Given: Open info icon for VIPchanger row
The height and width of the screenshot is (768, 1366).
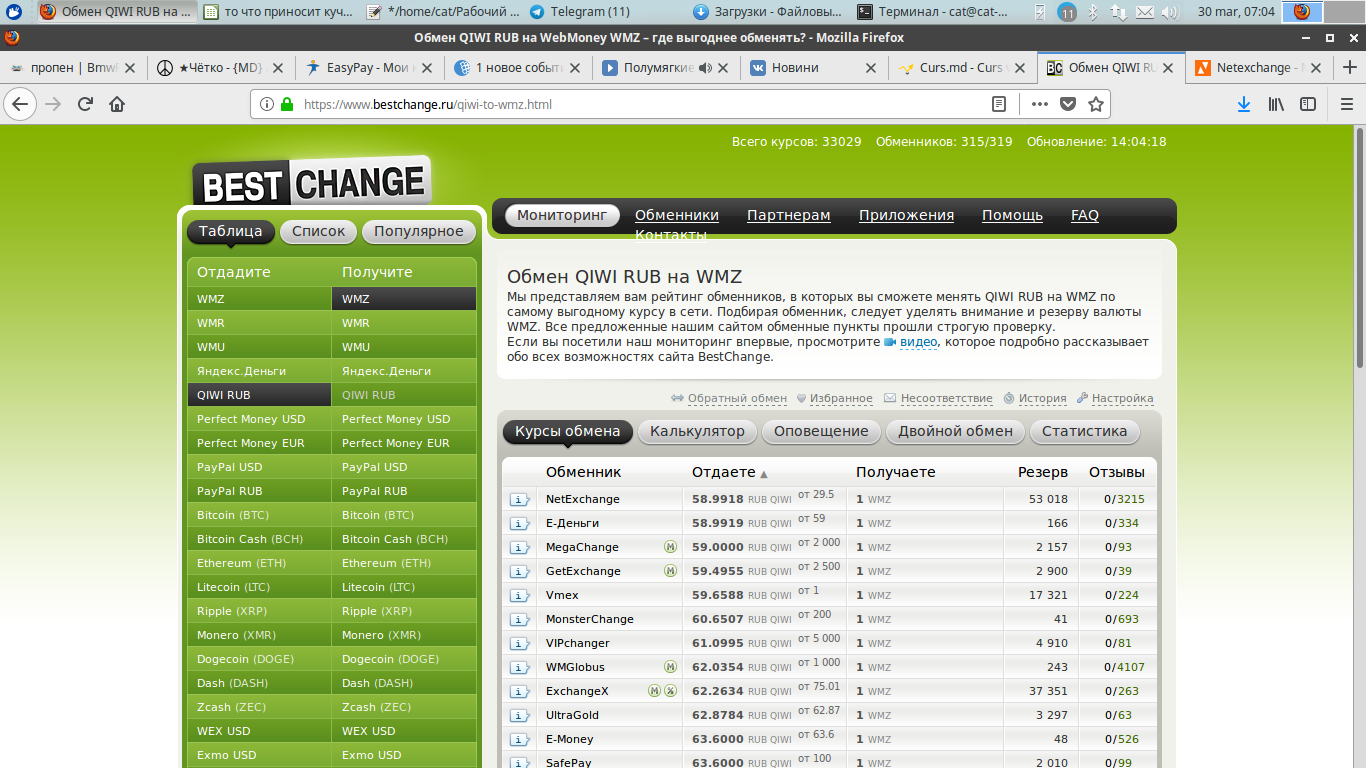Looking at the screenshot, I should pos(520,643).
